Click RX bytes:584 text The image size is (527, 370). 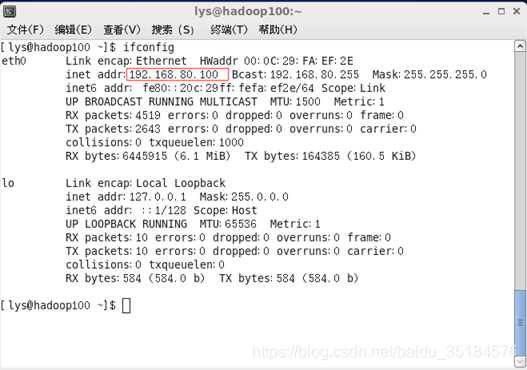click(104, 279)
